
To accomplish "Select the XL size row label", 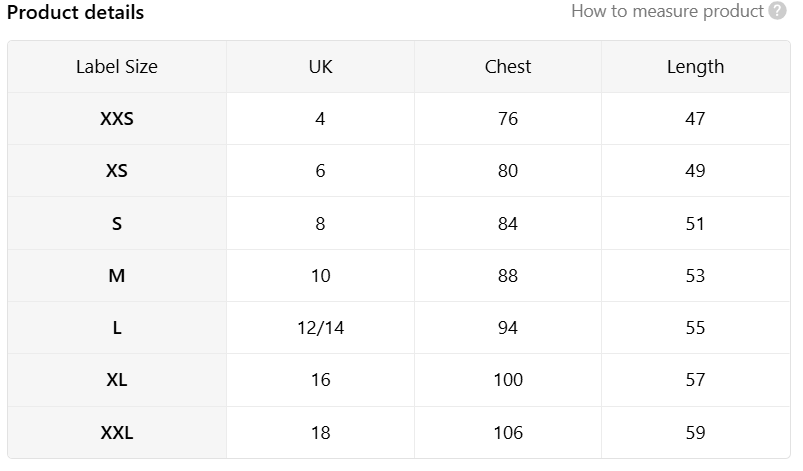I will 117,380.
